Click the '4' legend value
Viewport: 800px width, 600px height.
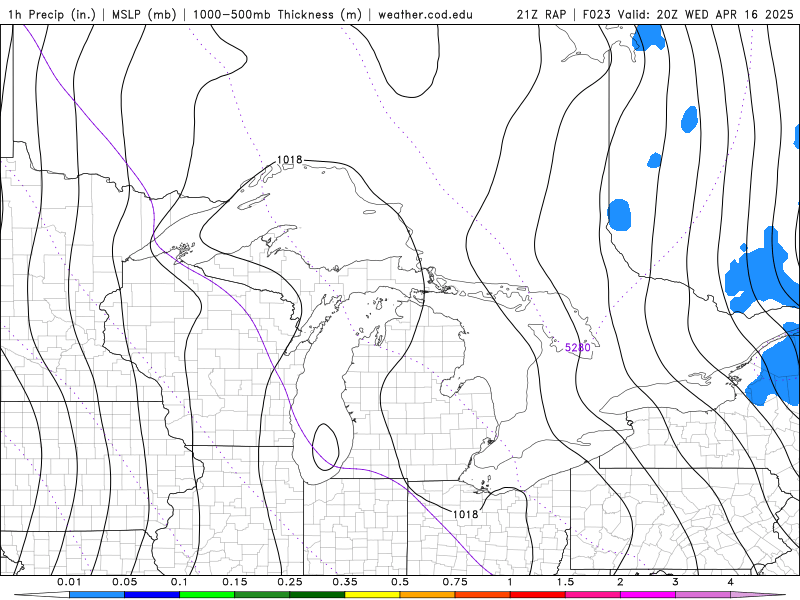[731, 582]
